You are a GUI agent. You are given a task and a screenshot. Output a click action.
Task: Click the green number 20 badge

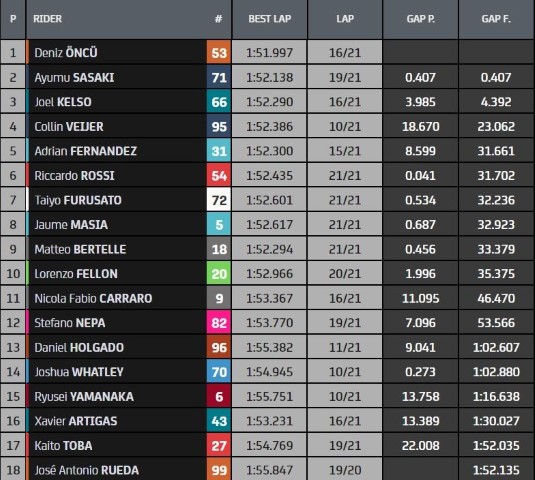[x=219, y=274]
